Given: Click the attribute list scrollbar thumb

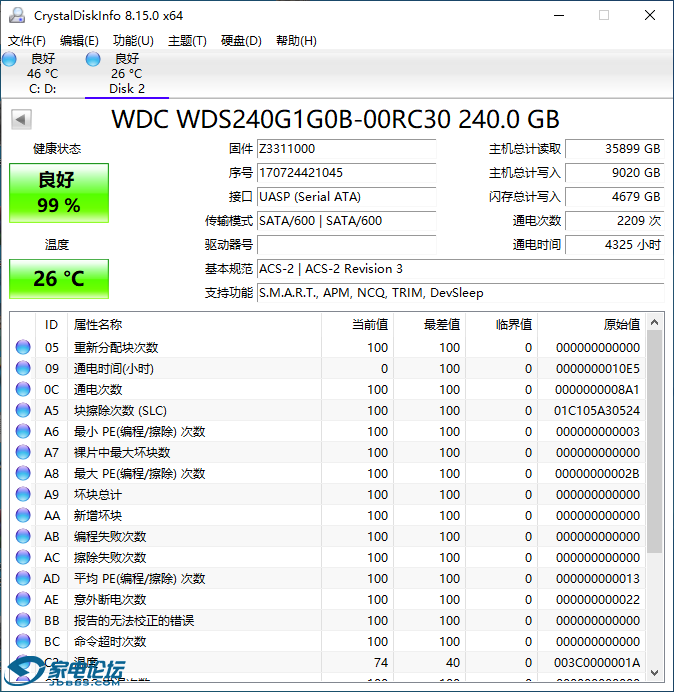Looking at the screenshot, I should point(655,441).
